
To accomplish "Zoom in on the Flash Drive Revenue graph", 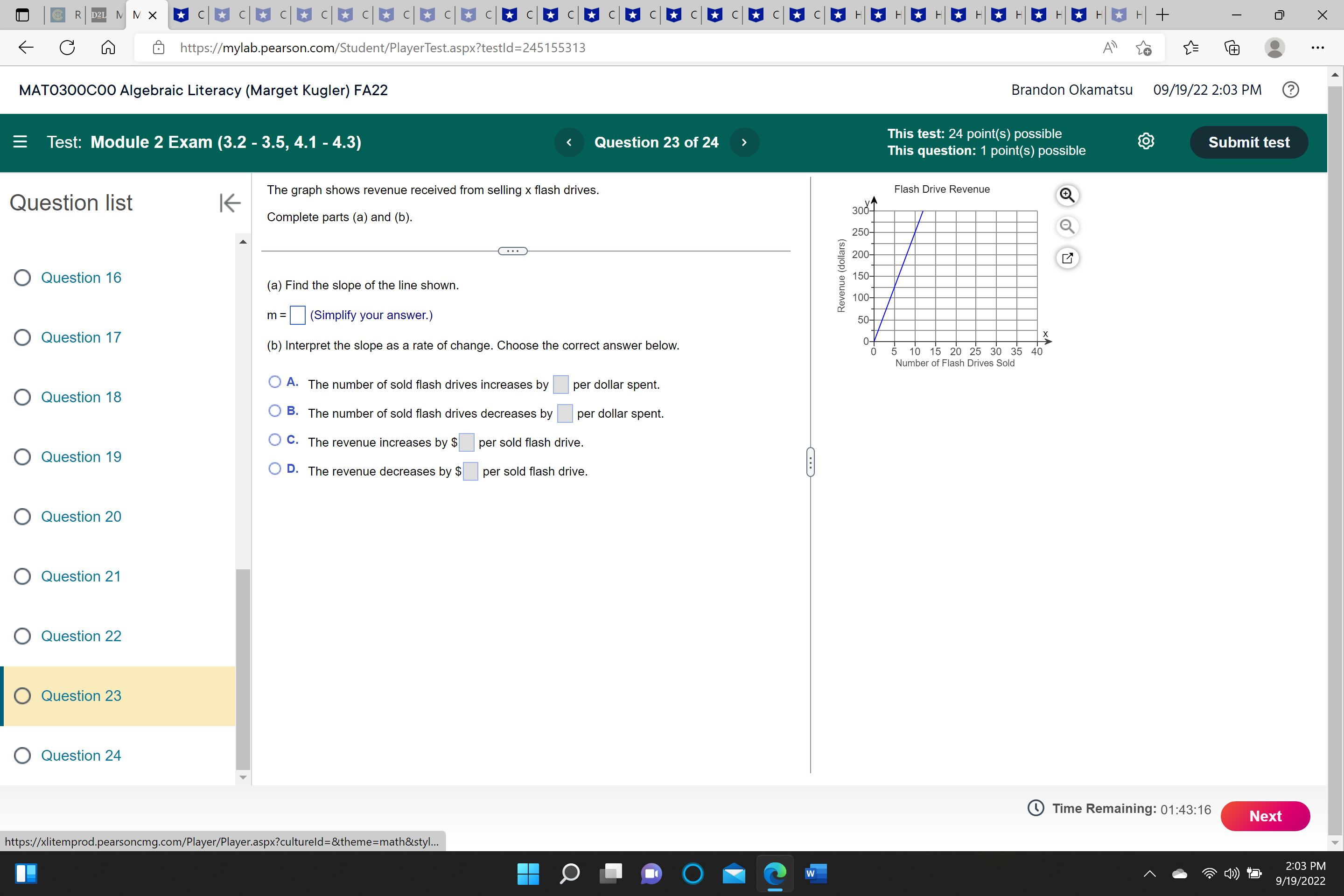I will pyautogui.click(x=1066, y=196).
